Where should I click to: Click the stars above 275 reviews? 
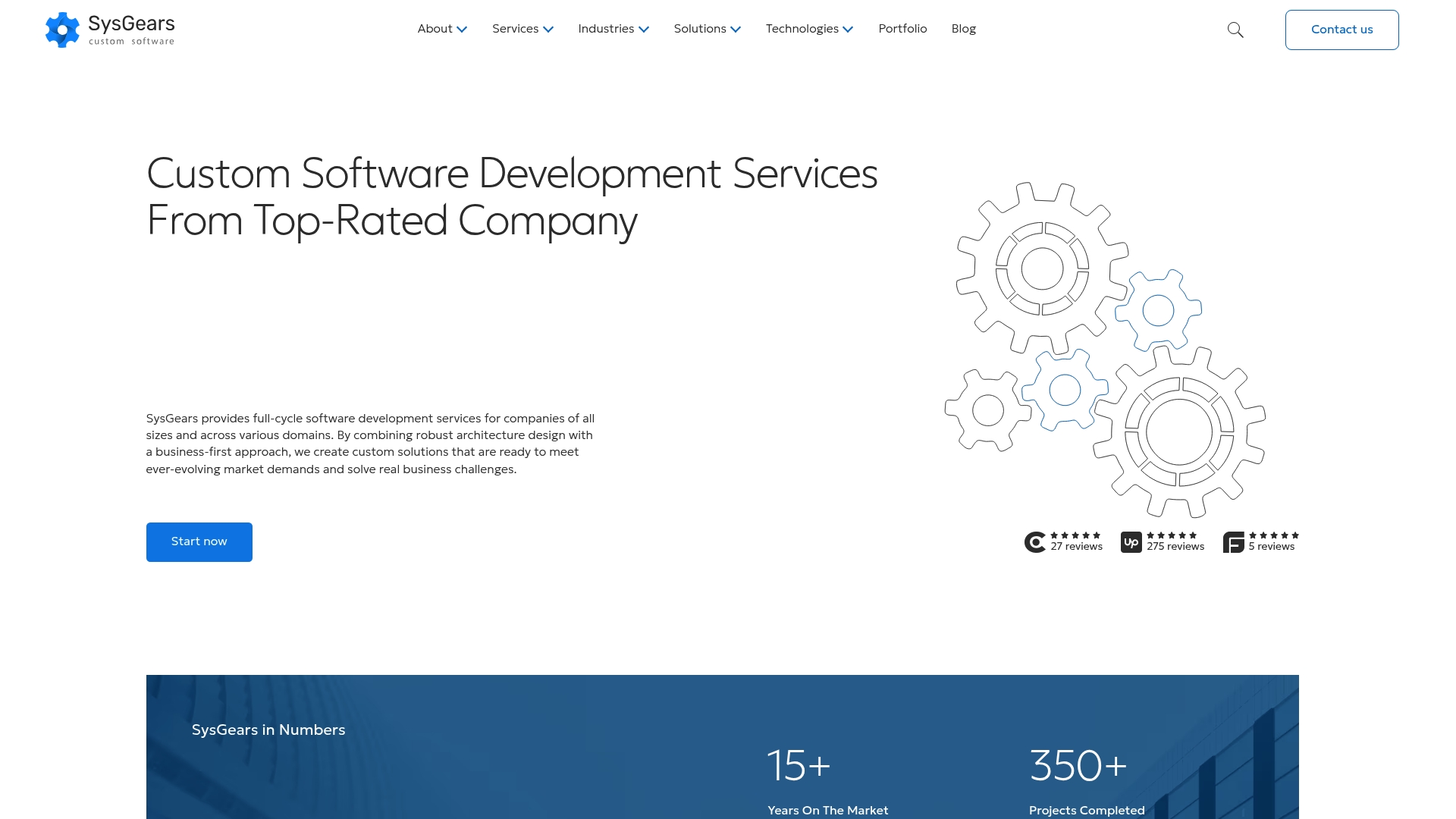(1172, 535)
